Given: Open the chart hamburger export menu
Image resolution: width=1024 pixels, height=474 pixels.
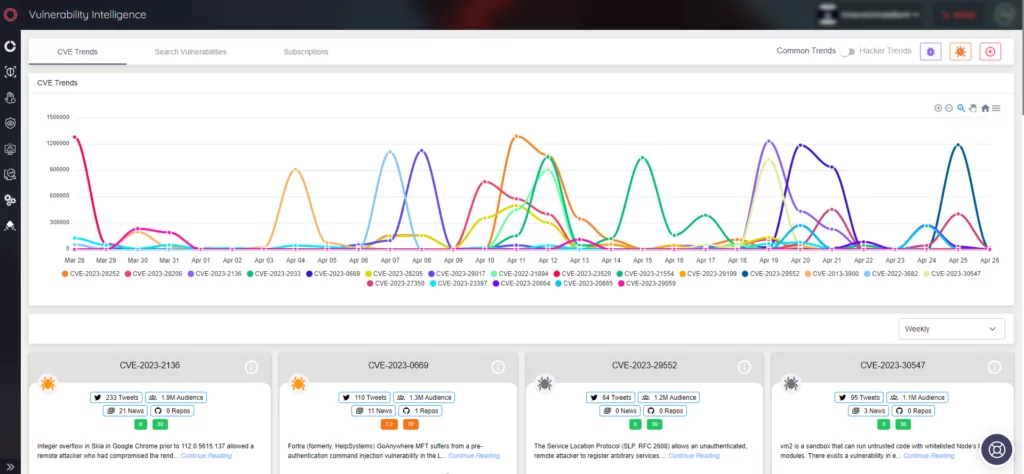Looking at the screenshot, I should [996, 108].
